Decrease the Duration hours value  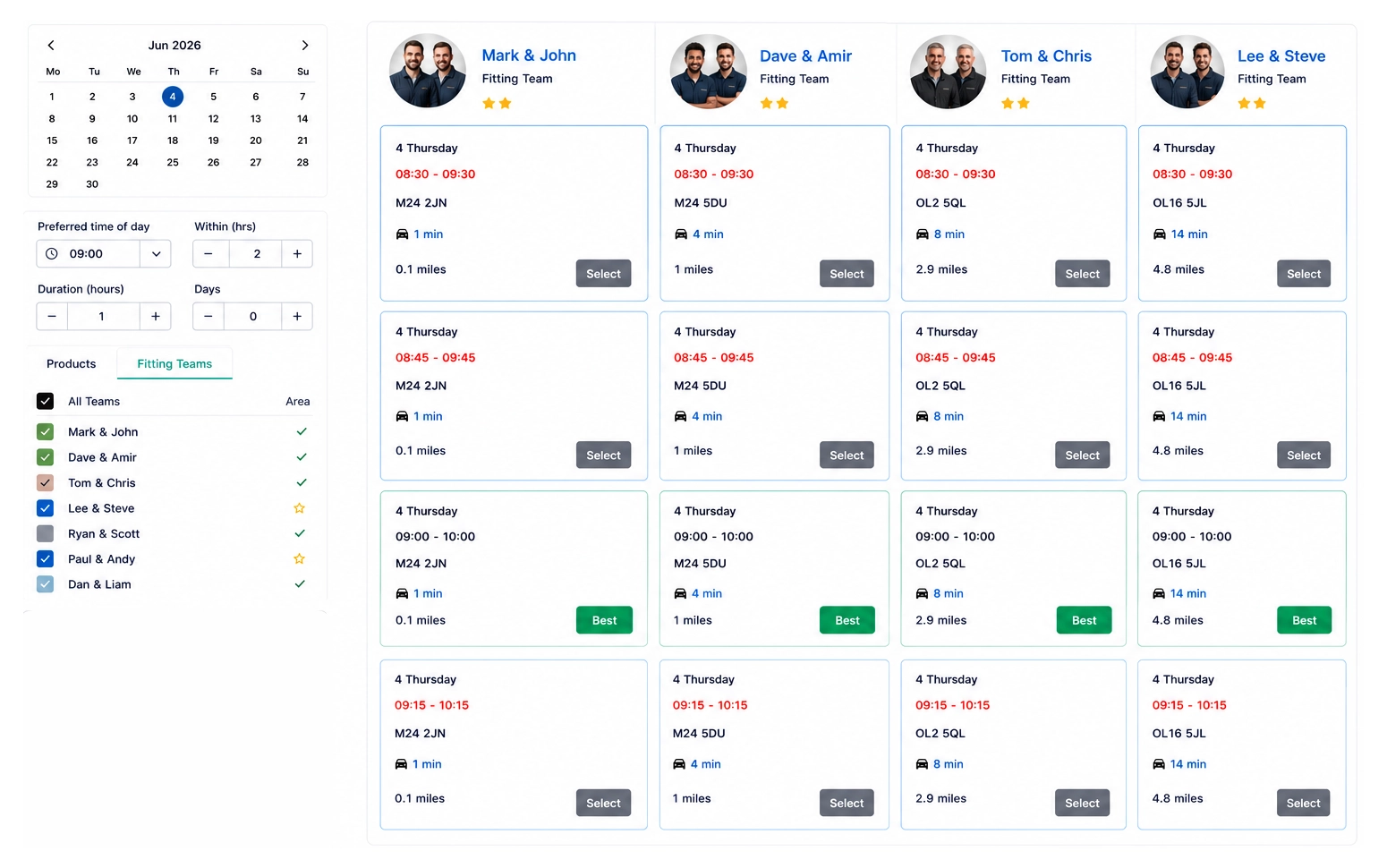point(52,317)
